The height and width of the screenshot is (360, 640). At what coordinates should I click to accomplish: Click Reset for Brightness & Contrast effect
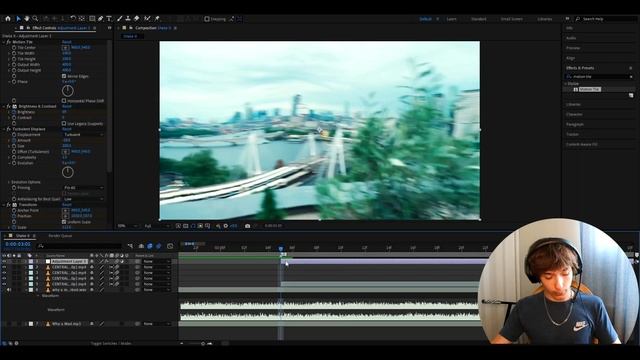pyautogui.click(x=67, y=106)
